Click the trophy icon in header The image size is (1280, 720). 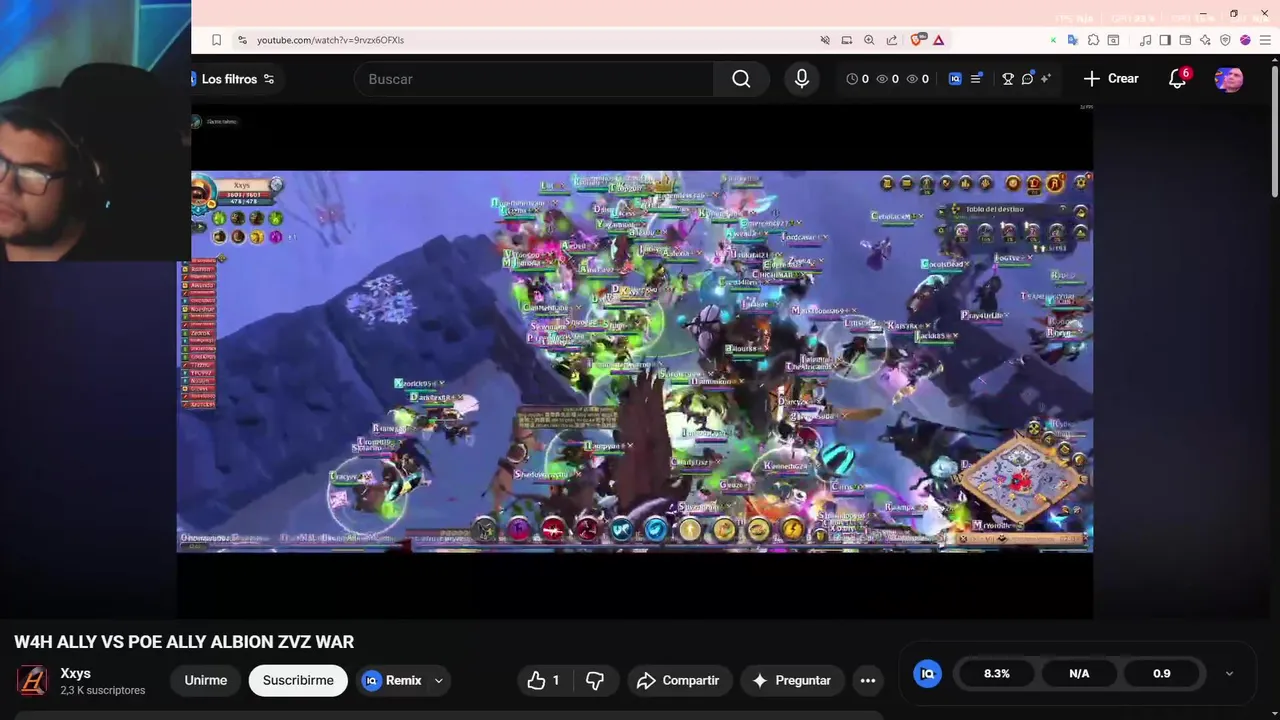click(1008, 79)
